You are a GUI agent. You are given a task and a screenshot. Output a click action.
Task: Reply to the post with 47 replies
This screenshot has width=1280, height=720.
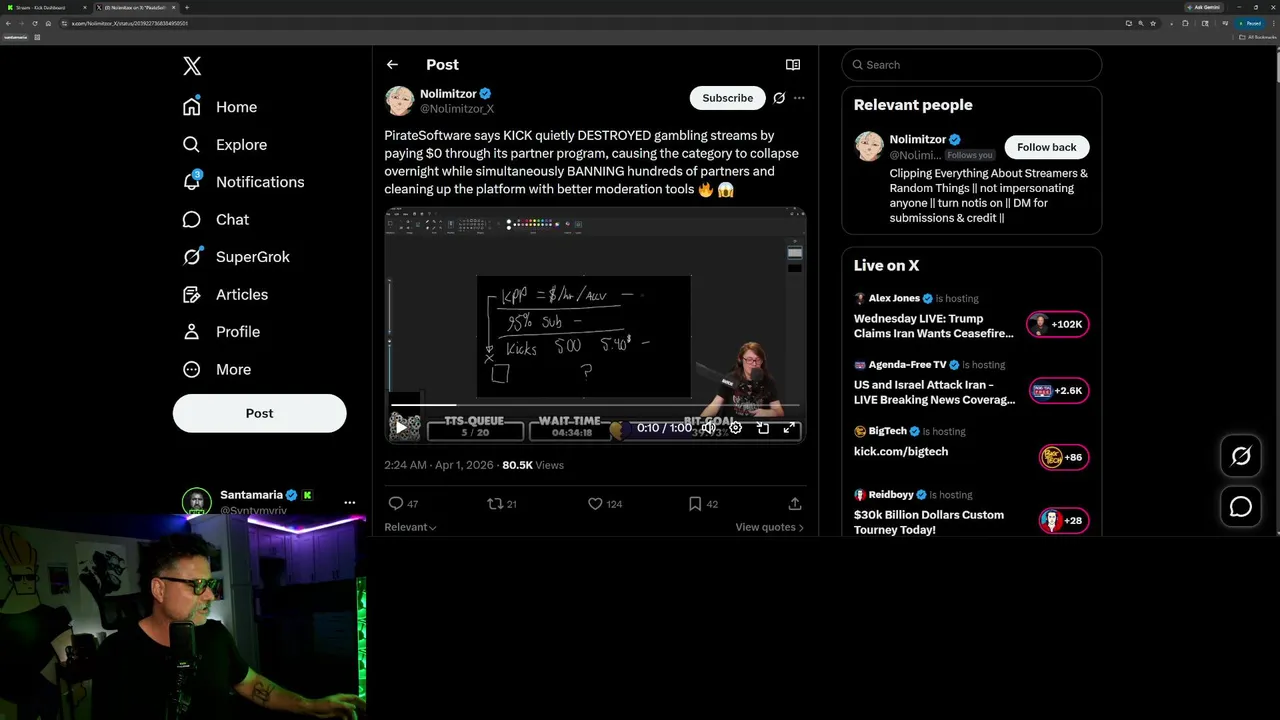403,504
